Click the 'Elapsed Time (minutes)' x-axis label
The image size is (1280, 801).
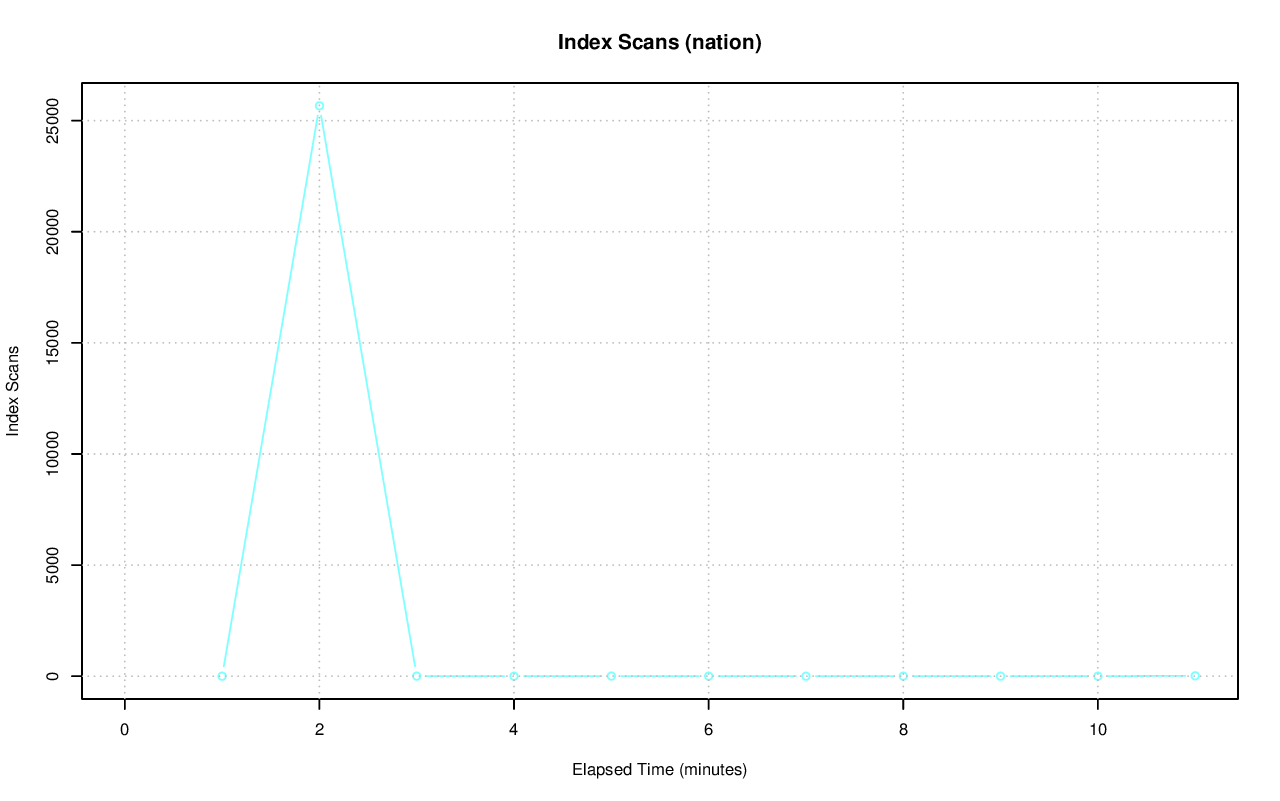[x=659, y=770]
